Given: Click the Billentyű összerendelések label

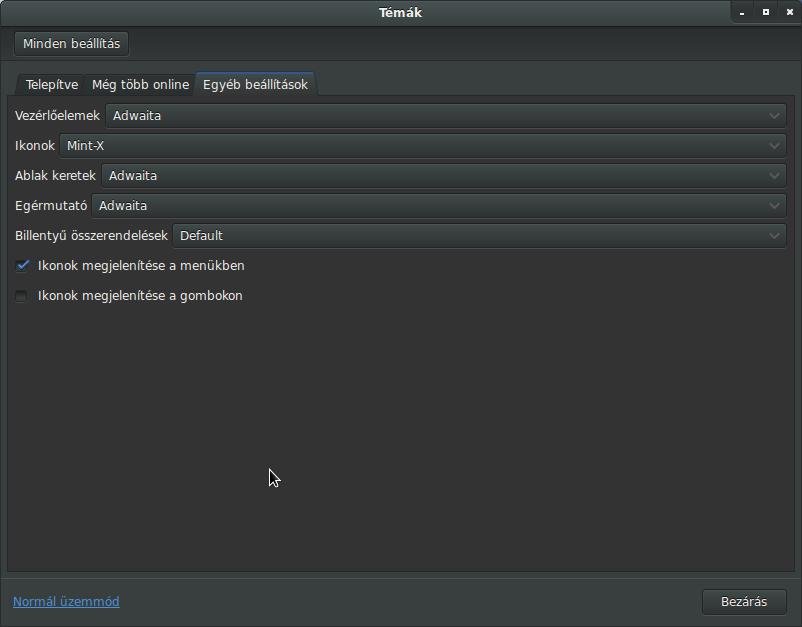Looking at the screenshot, I should 91,236.
